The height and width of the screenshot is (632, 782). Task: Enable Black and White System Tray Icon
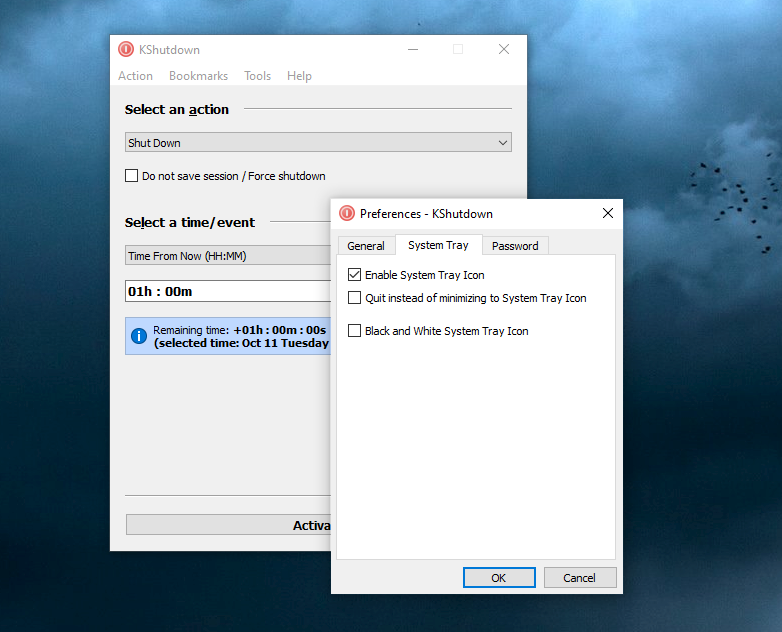pos(354,331)
